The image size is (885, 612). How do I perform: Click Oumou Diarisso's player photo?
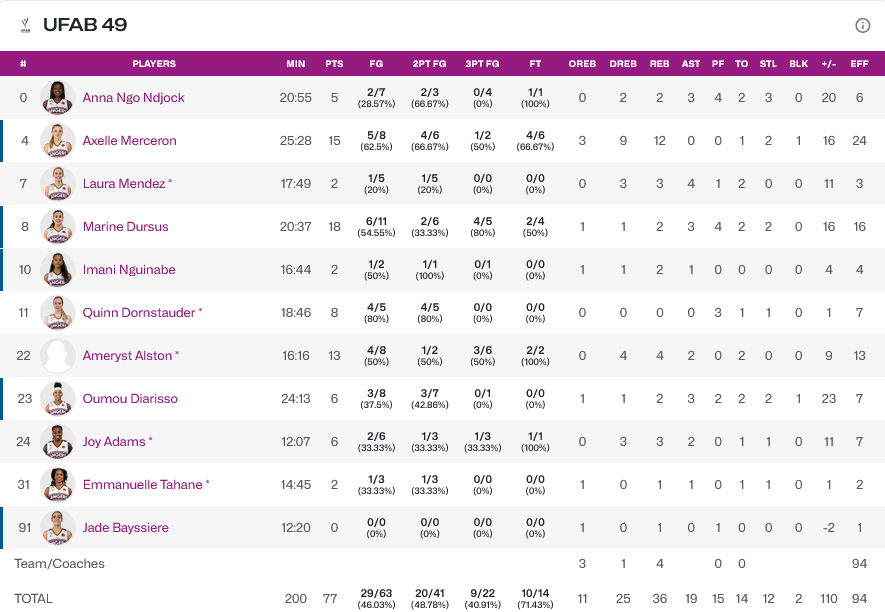(x=58, y=399)
